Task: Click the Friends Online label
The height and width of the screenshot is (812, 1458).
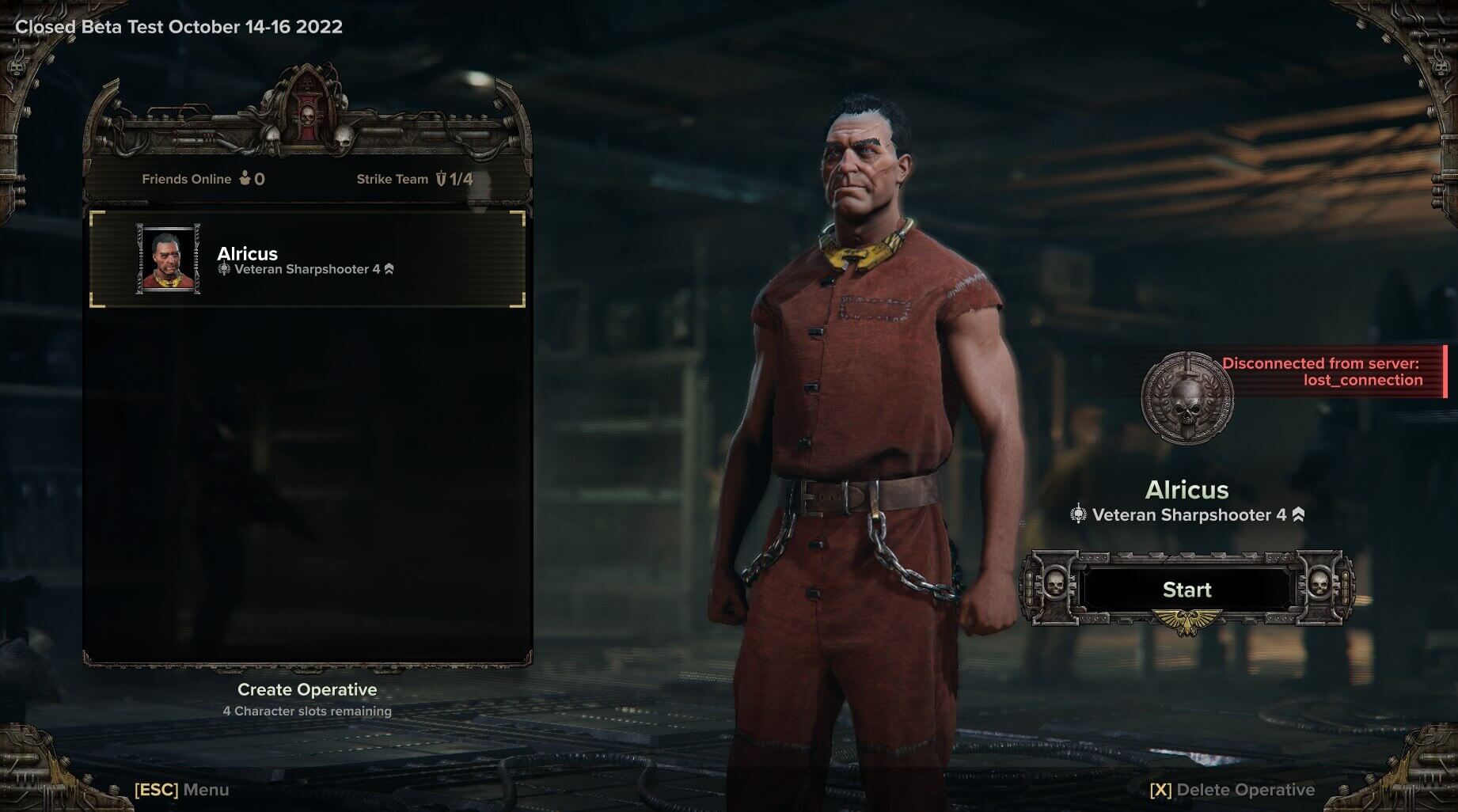Action: [186, 179]
